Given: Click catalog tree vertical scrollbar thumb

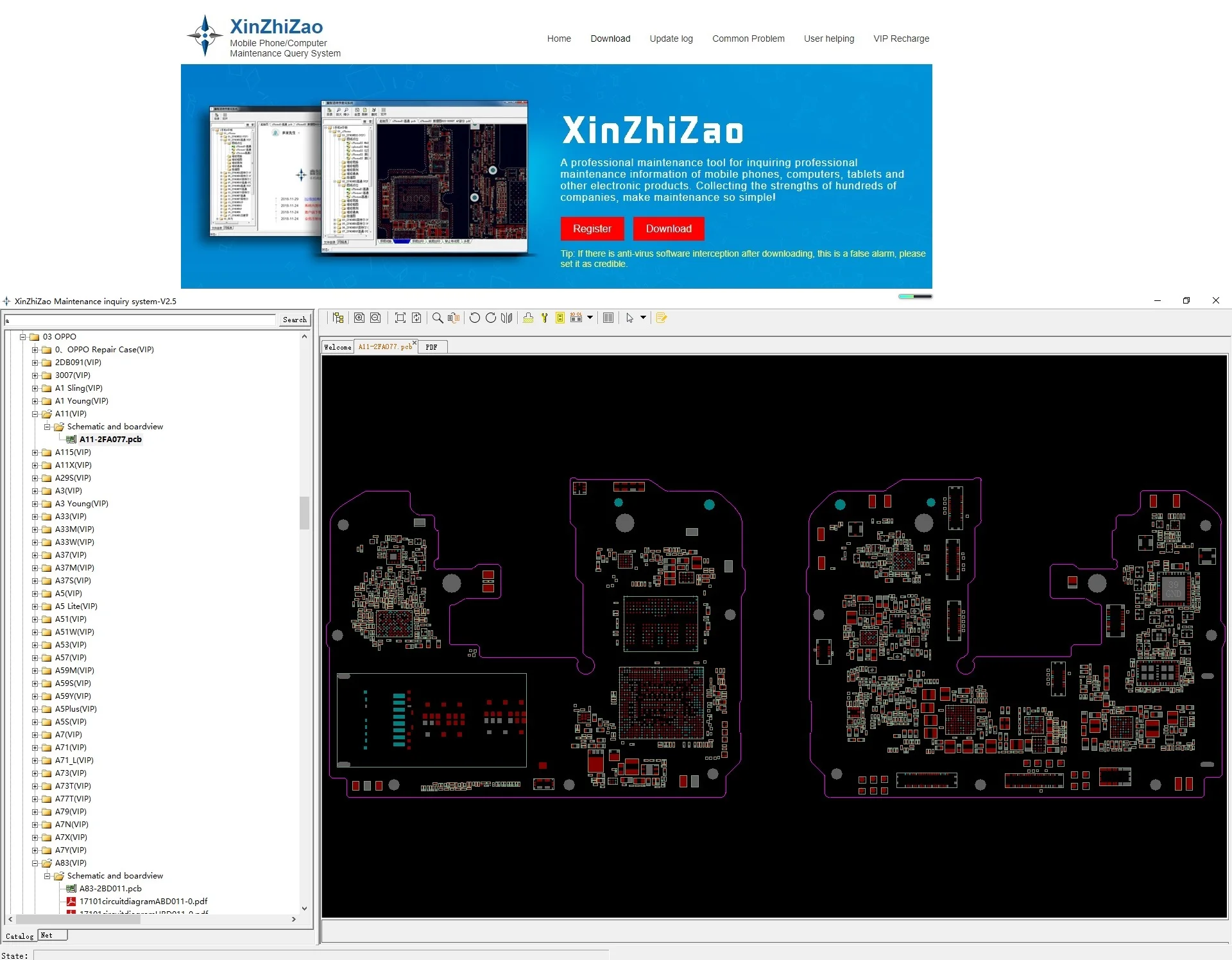Looking at the screenshot, I should coord(304,513).
